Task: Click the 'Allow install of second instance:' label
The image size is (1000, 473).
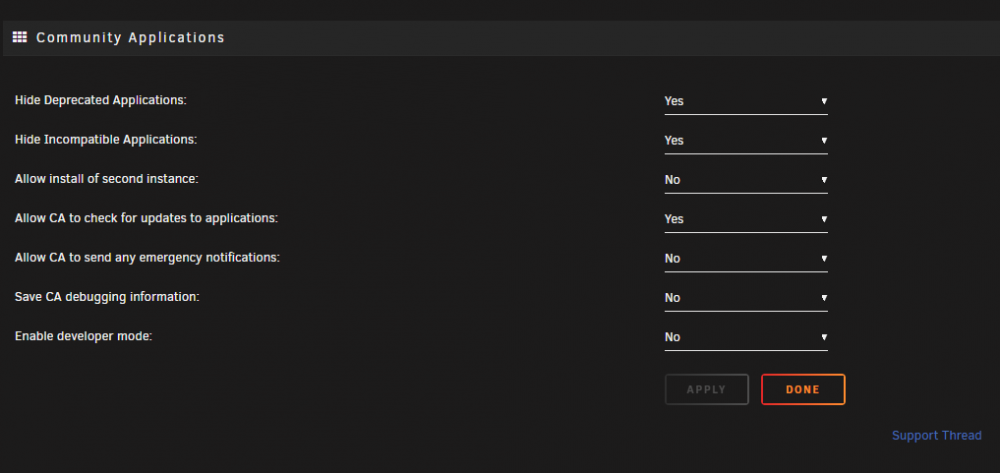Action: click(x=107, y=179)
